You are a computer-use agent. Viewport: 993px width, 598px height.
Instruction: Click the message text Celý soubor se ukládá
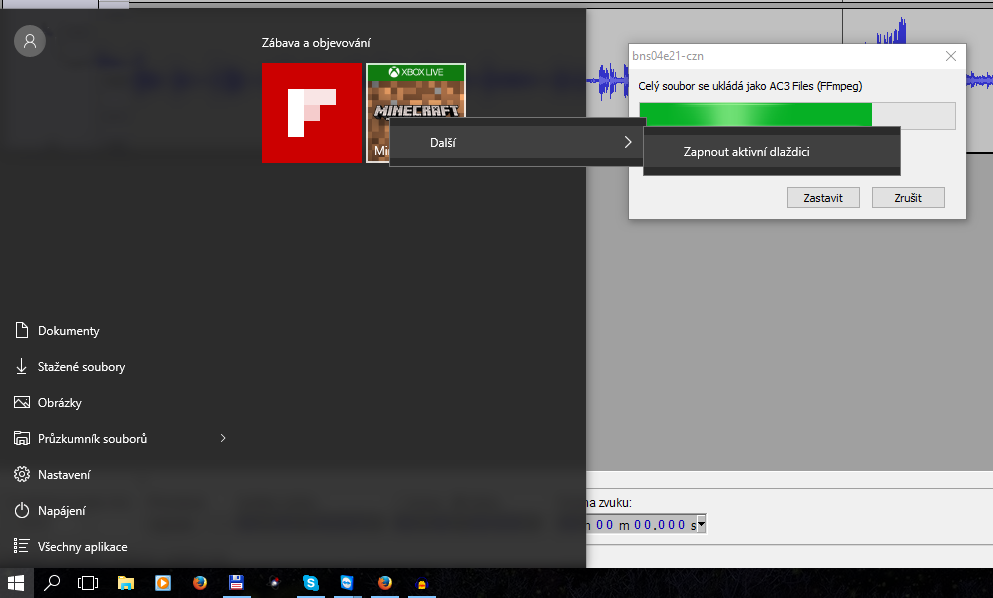(750, 86)
